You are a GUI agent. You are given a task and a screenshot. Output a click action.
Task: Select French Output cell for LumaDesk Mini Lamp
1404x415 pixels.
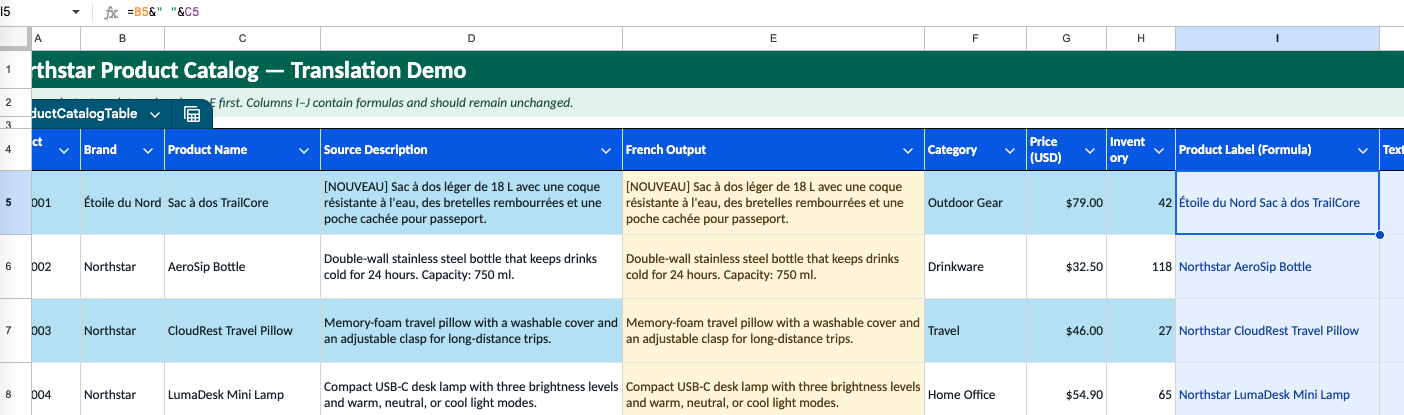click(773, 389)
